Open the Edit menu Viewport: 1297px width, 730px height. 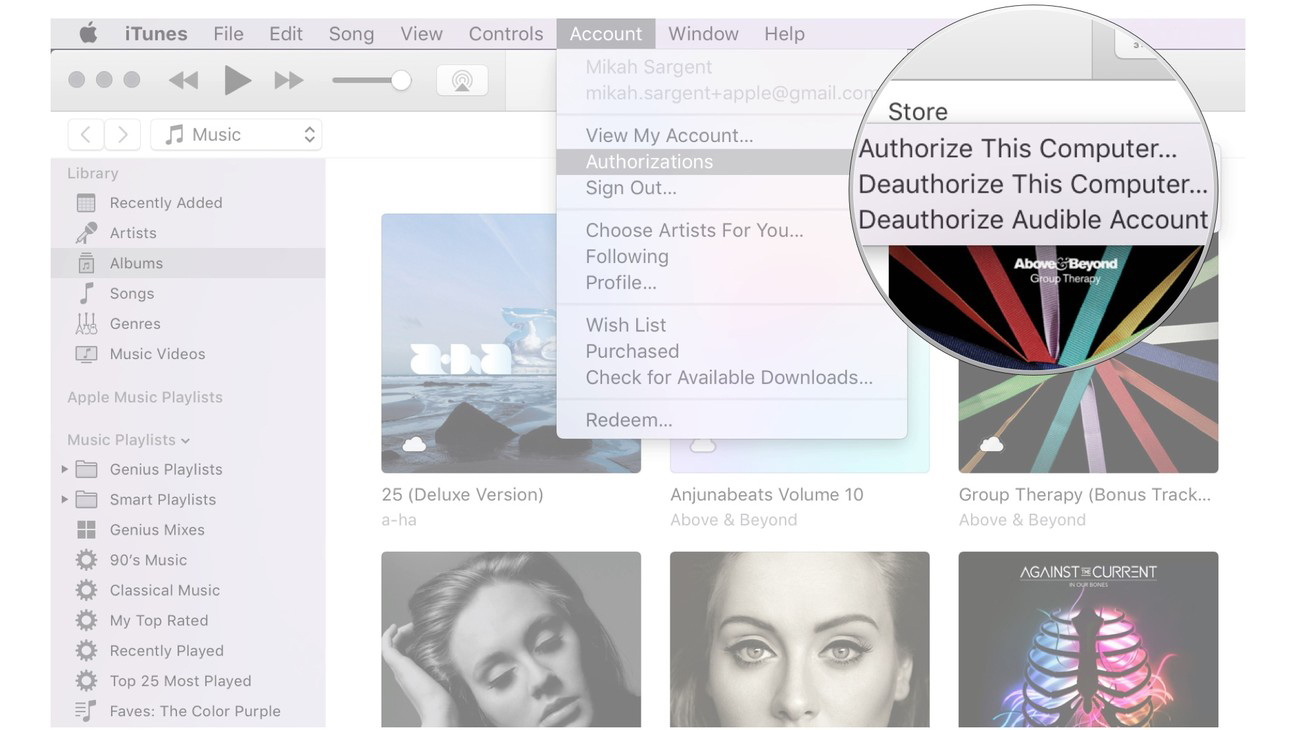(x=286, y=33)
